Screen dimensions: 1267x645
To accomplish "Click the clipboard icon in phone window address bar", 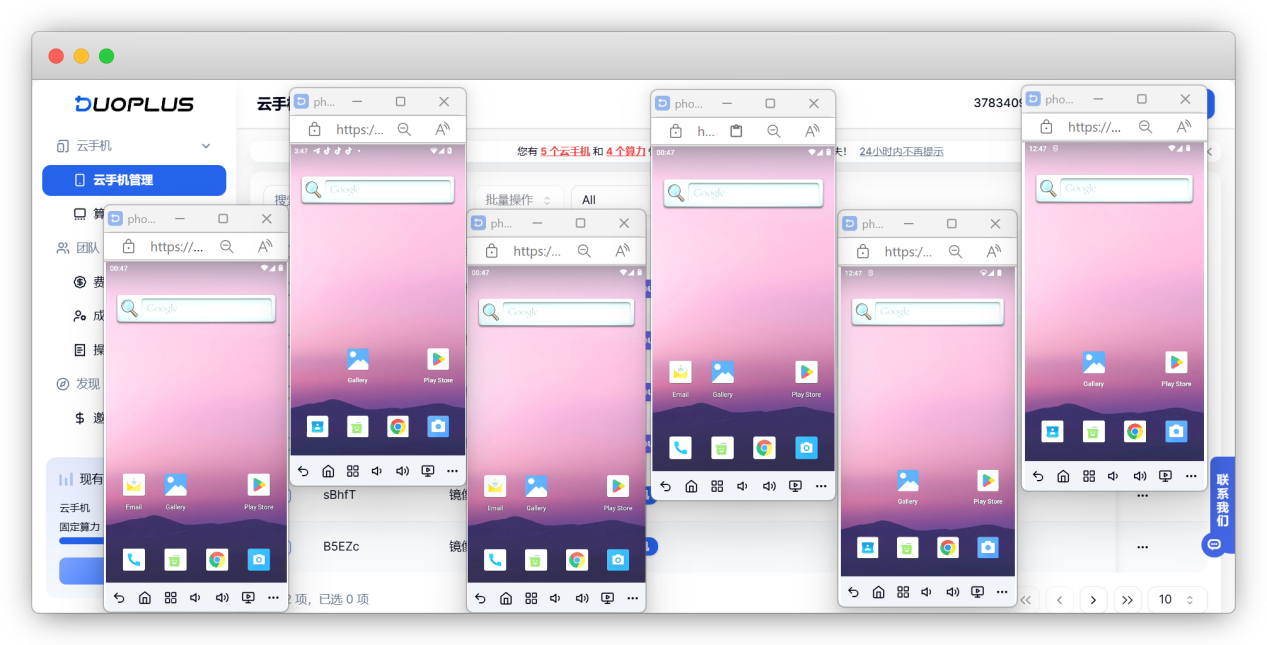I will [x=736, y=131].
